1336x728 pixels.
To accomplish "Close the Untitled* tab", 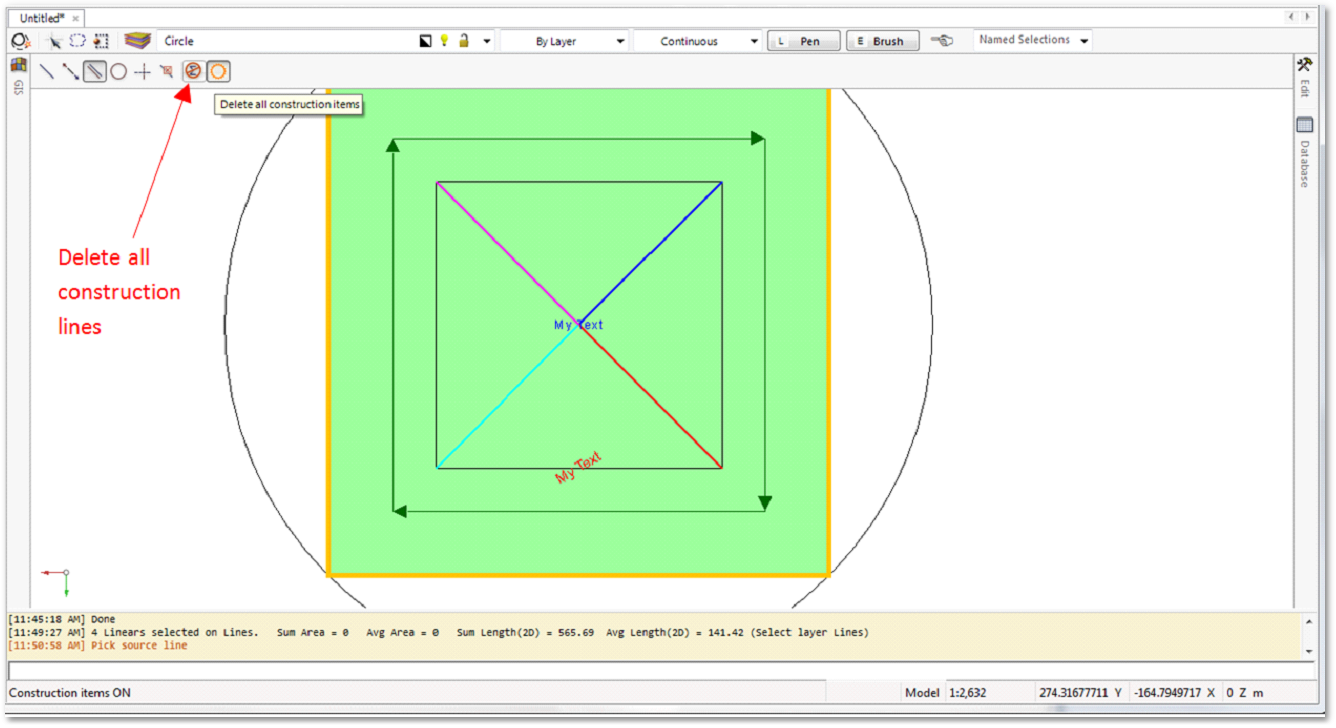I will (76, 19).
